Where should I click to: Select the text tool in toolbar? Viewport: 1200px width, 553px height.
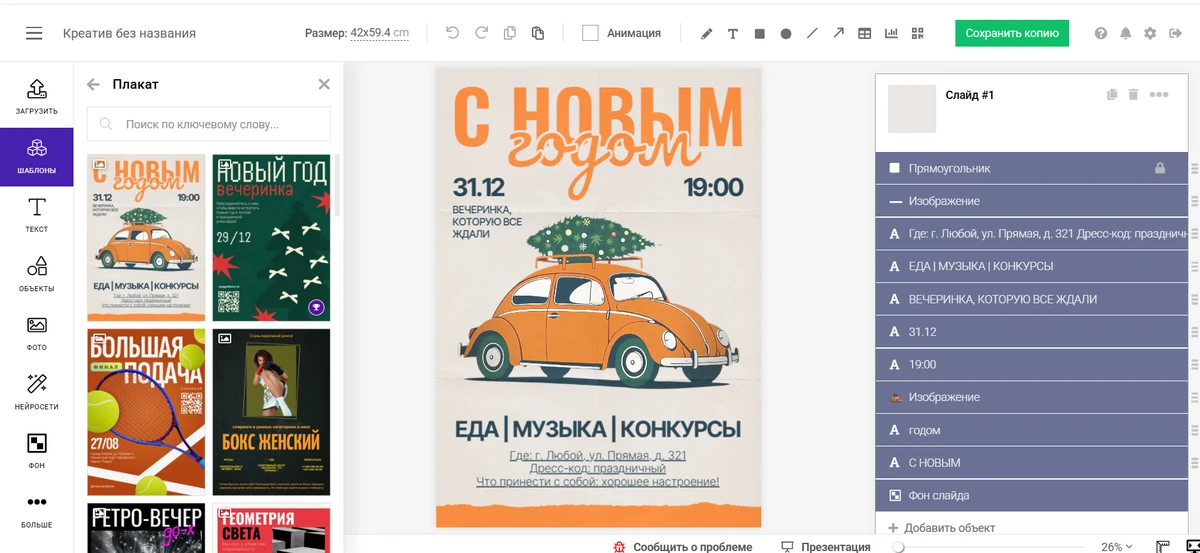click(733, 33)
